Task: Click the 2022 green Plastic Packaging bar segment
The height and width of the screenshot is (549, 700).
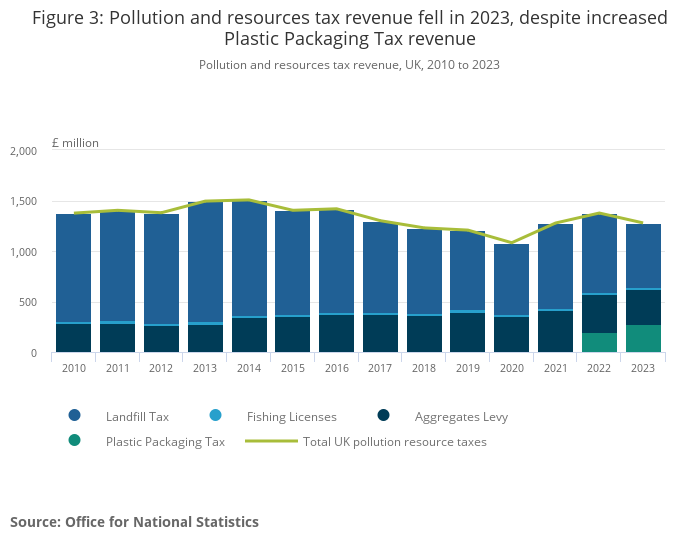Action: click(599, 343)
